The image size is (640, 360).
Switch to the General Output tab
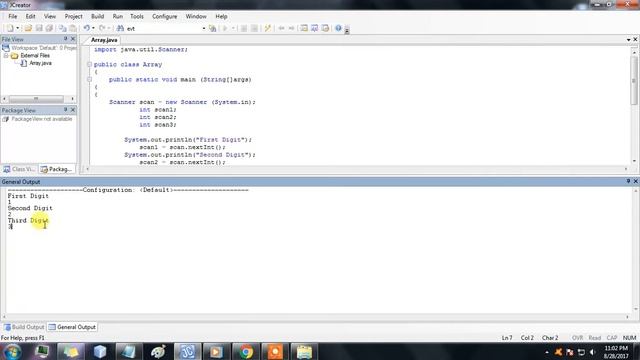pyautogui.click(x=72, y=327)
